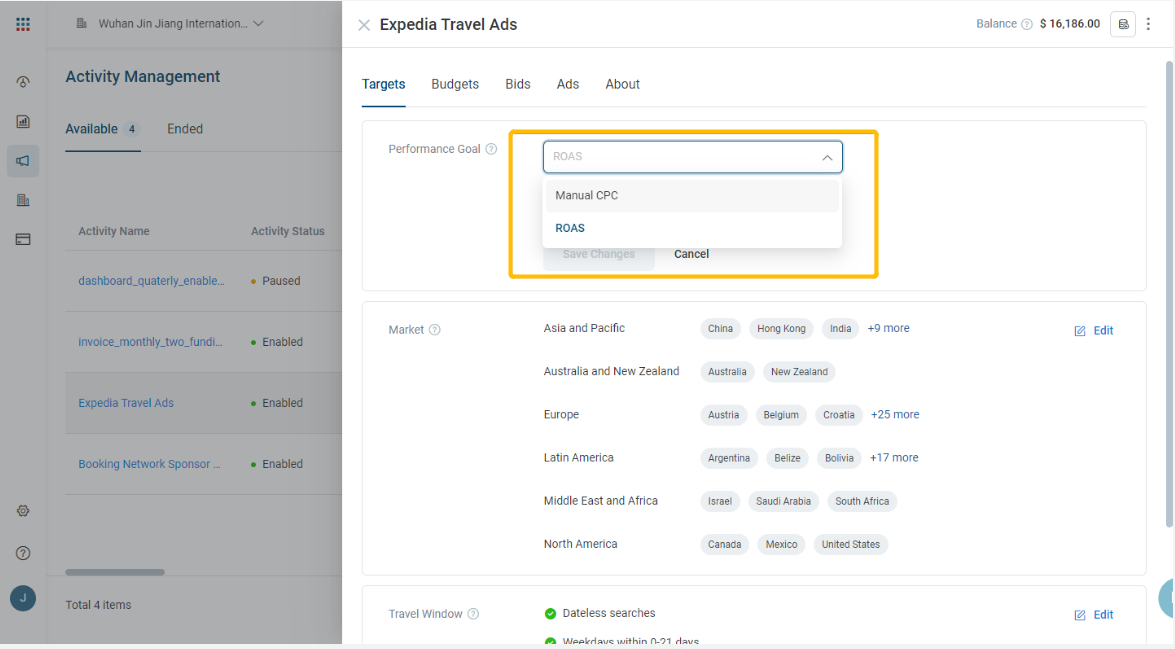The width and height of the screenshot is (1175, 649).
Task: Open the help question mark sidebar icon
Action: (x=23, y=553)
